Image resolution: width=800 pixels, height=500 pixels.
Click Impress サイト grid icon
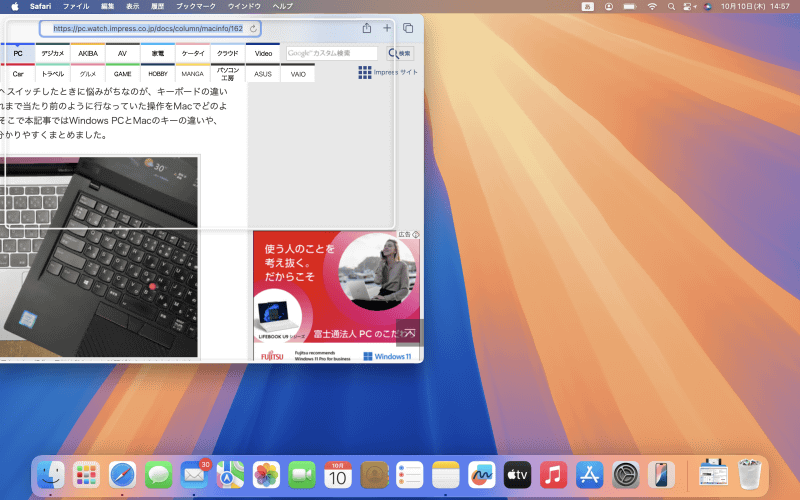click(365, 72)
